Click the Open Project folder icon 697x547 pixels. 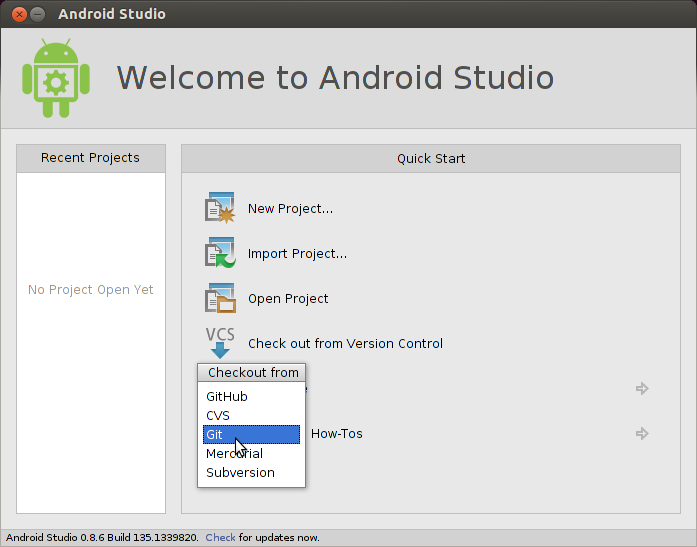tap(219, 298)
